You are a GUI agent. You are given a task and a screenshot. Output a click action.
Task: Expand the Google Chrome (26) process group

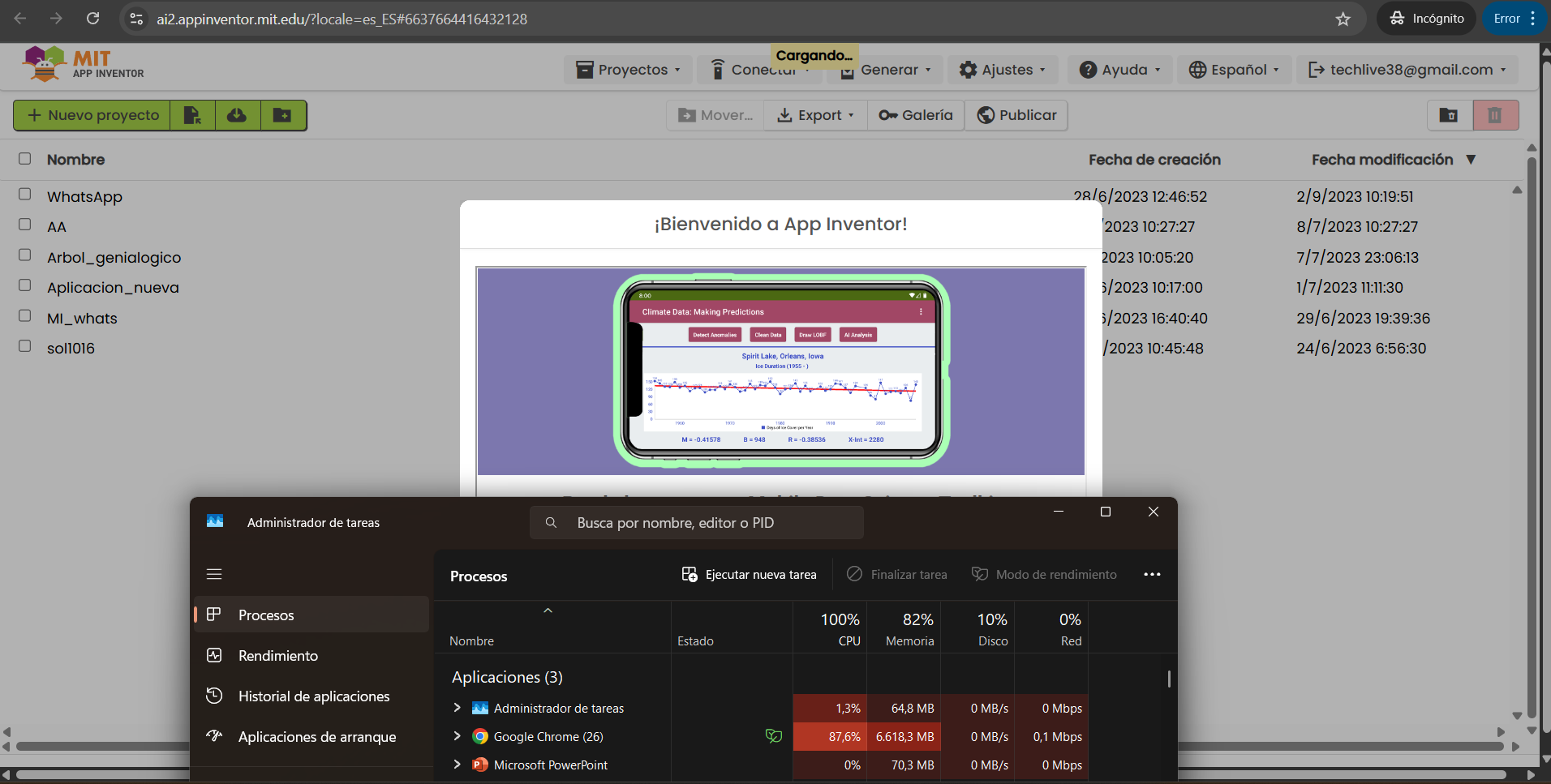(457, 736)
